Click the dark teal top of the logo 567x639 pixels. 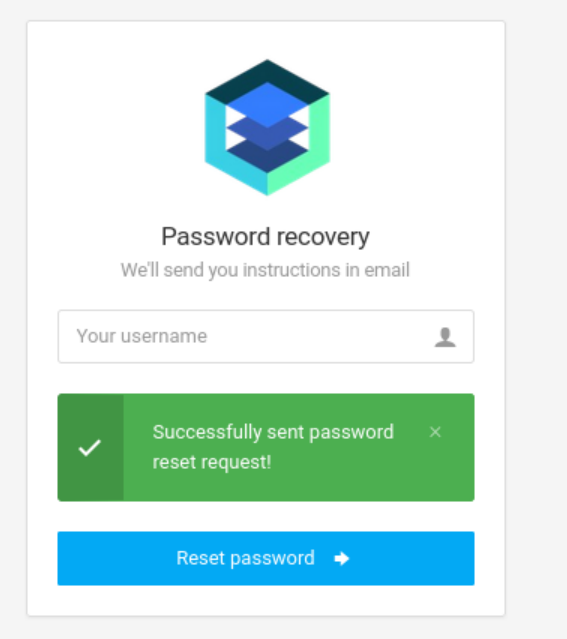coord(267,73)
